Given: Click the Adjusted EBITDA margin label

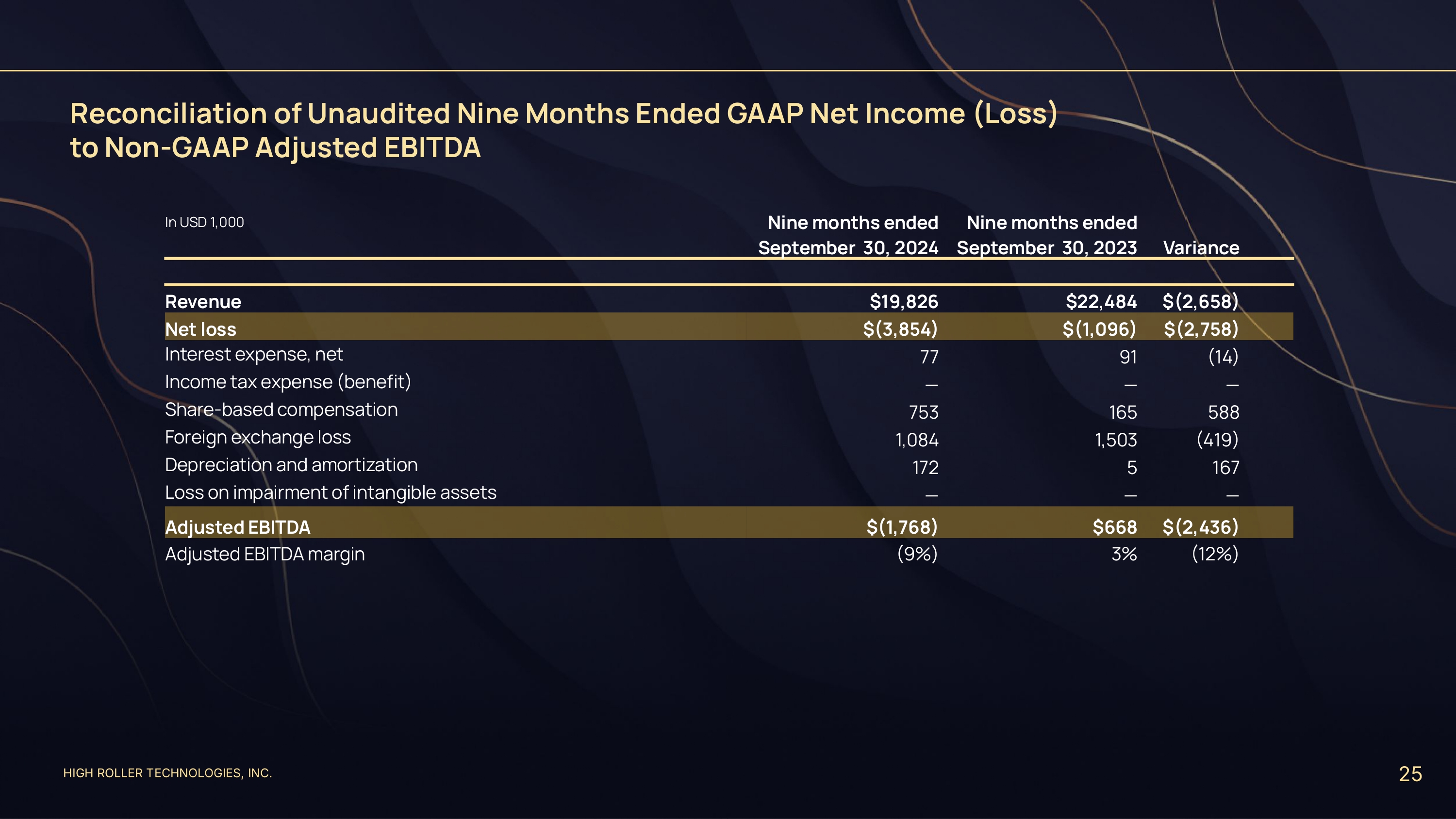Looking at the screenshot, I should [265, 554].
